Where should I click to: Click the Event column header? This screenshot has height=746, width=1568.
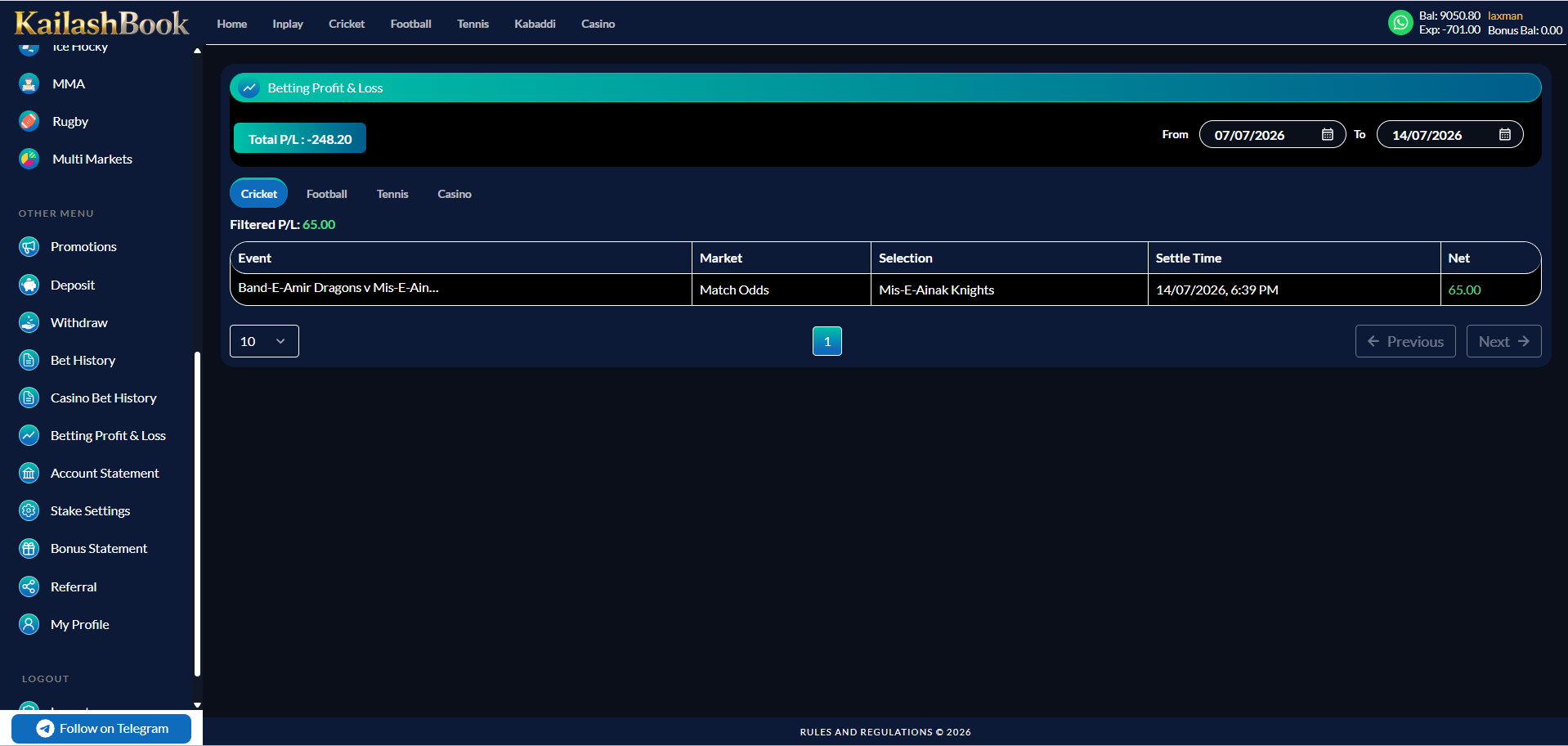pos(461,258)
